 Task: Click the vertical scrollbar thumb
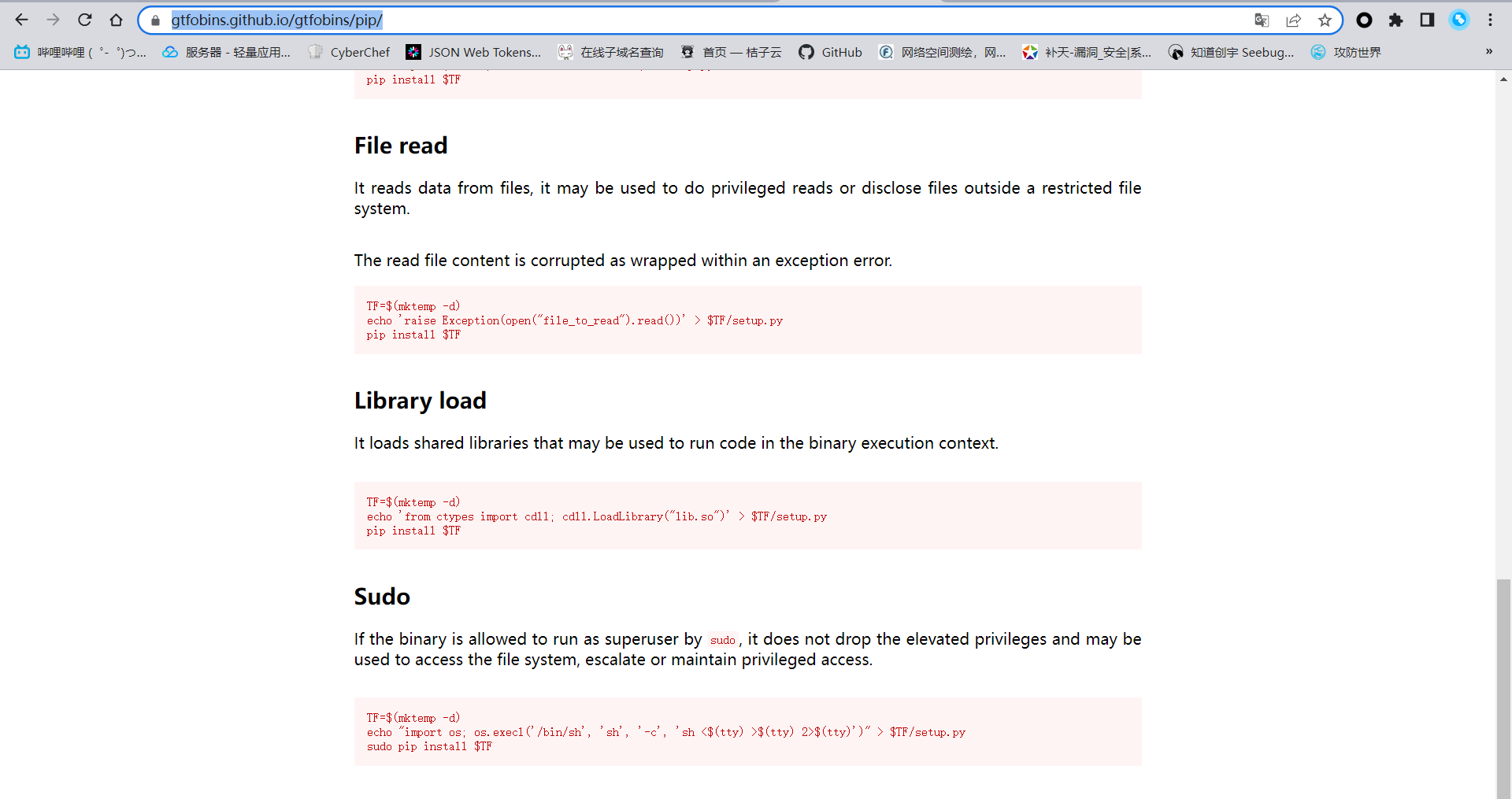1504,689
